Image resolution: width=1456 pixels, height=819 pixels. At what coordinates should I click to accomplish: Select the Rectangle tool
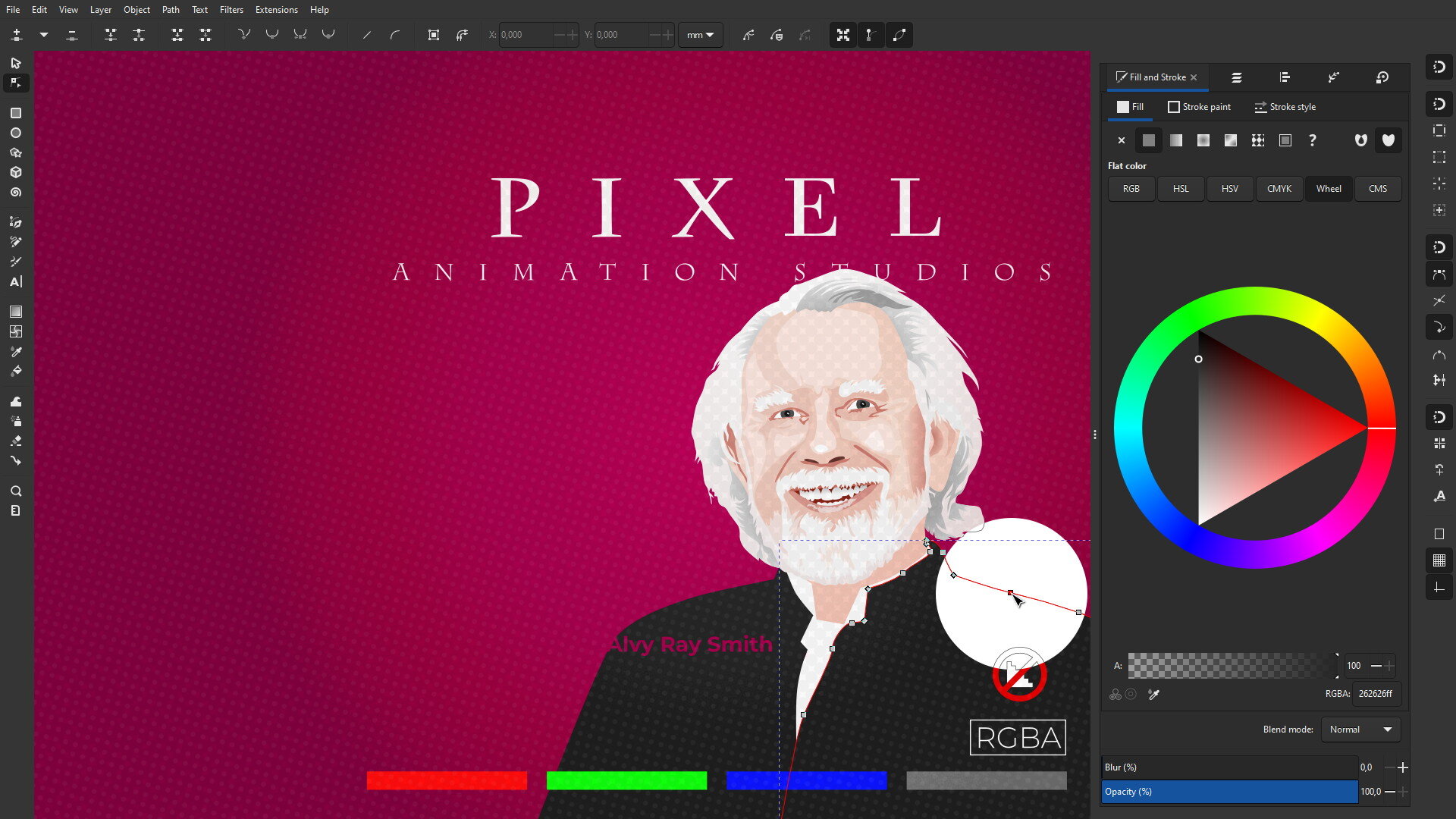click(16, 113)
